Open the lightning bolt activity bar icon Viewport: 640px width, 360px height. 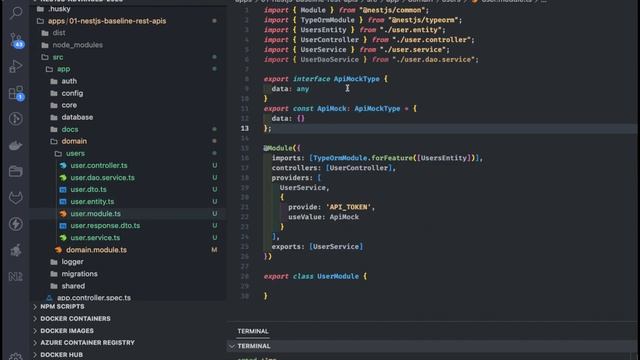coord(16,224)
